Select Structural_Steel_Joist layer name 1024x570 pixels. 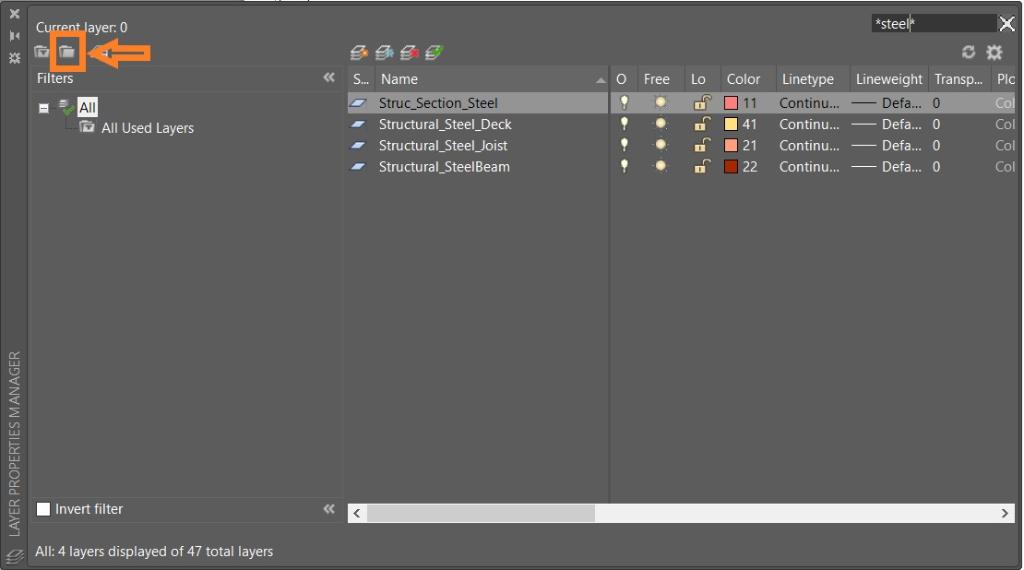pyautogui.click(x=443, y=145)
